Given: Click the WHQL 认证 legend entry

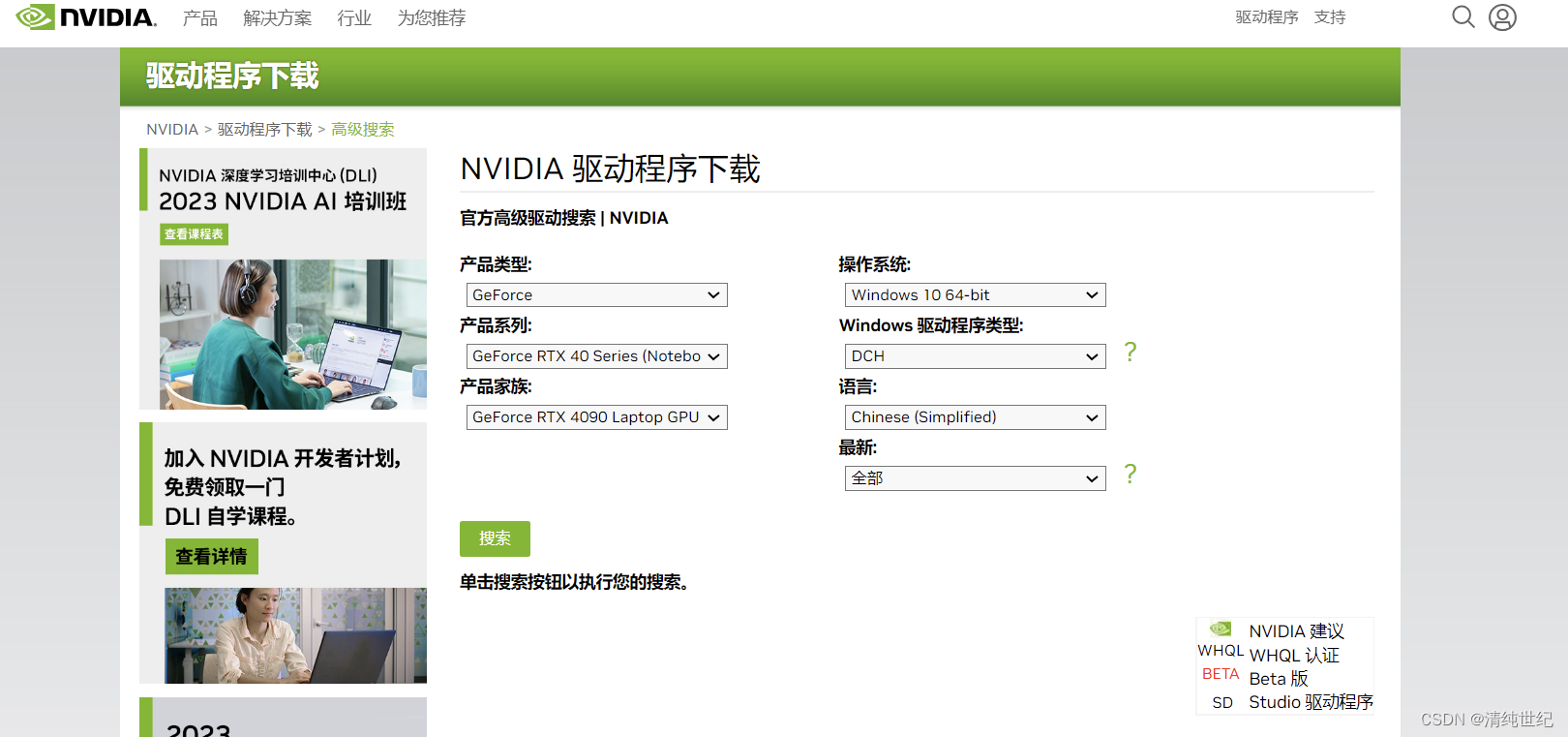Looking at the screenshot, I should click(x=1294, y=656).
